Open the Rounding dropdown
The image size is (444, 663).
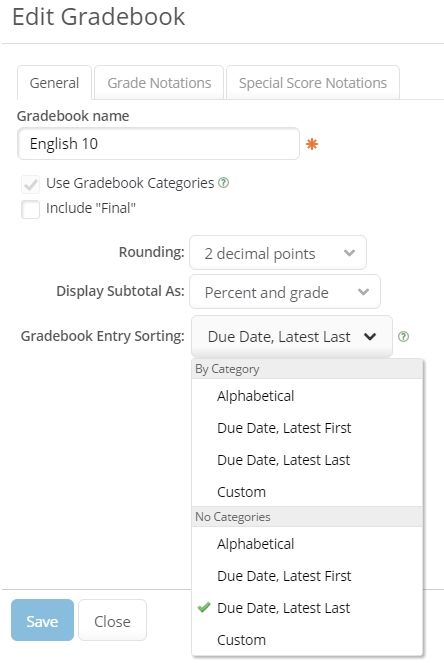coord(278,253)
